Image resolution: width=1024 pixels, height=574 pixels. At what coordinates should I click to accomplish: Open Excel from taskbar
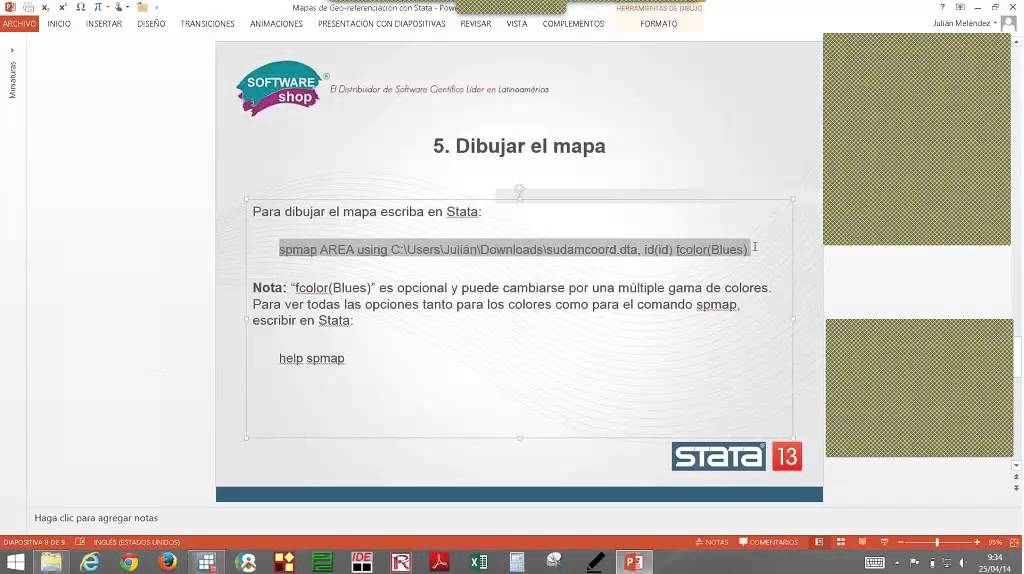[479, 562]
